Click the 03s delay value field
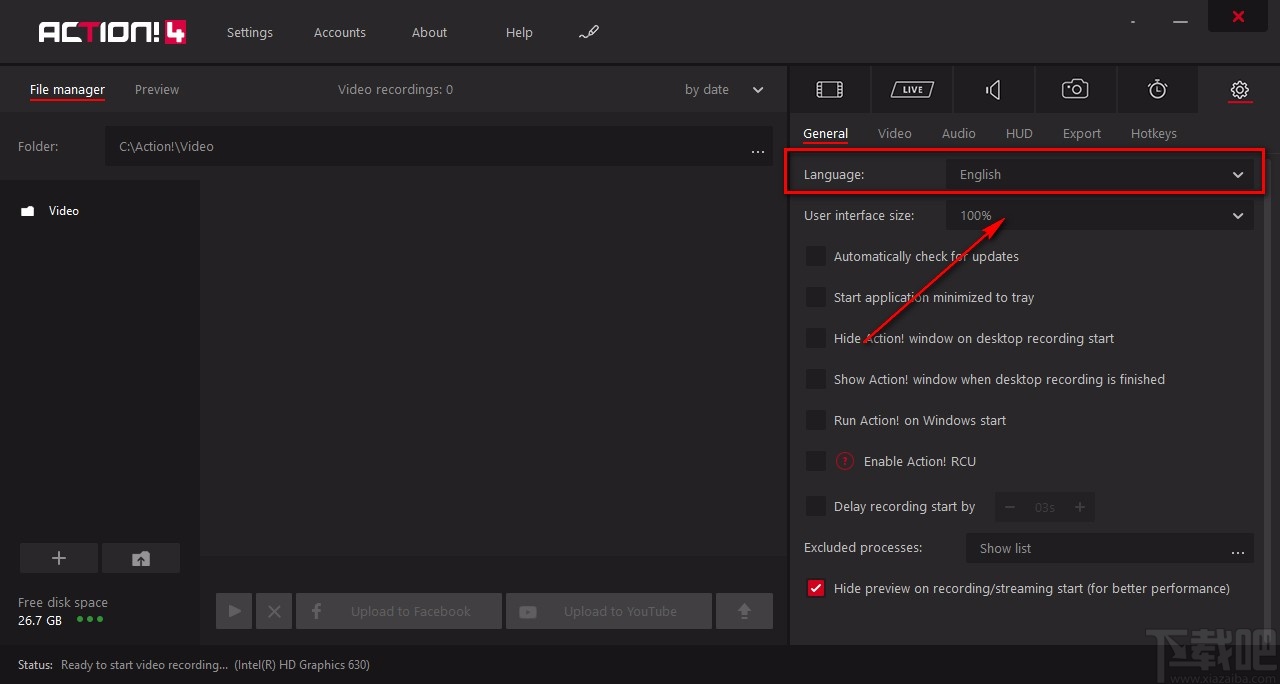The width and height of the screenshot is (1280, 684). pos(1045,507)
